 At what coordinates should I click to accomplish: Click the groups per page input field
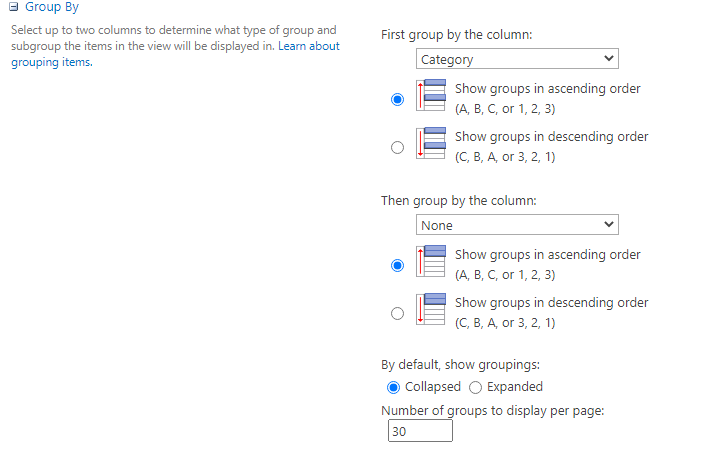tap(420, 431)
